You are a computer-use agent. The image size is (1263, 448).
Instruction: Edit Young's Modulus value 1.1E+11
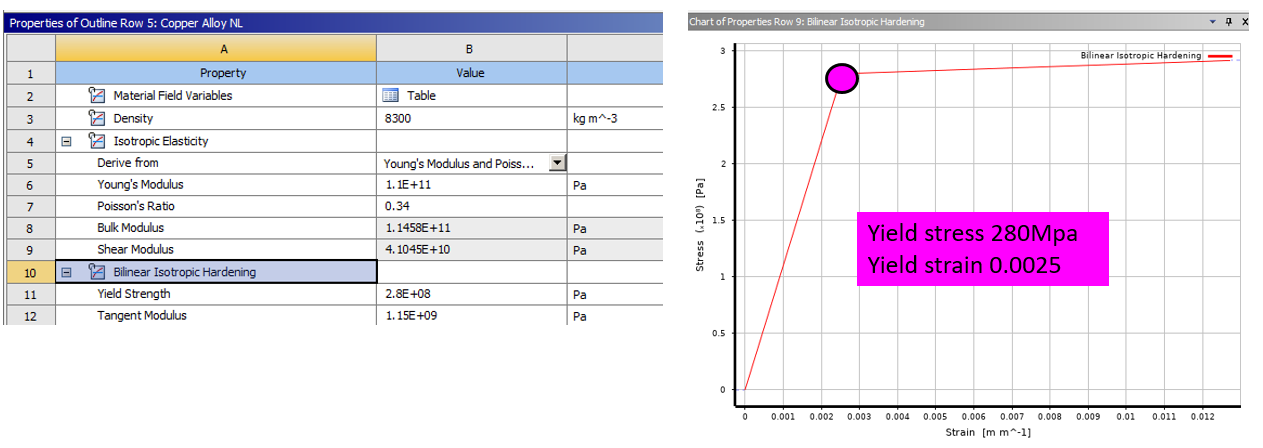pyautogui.click(x=407, y=185)
